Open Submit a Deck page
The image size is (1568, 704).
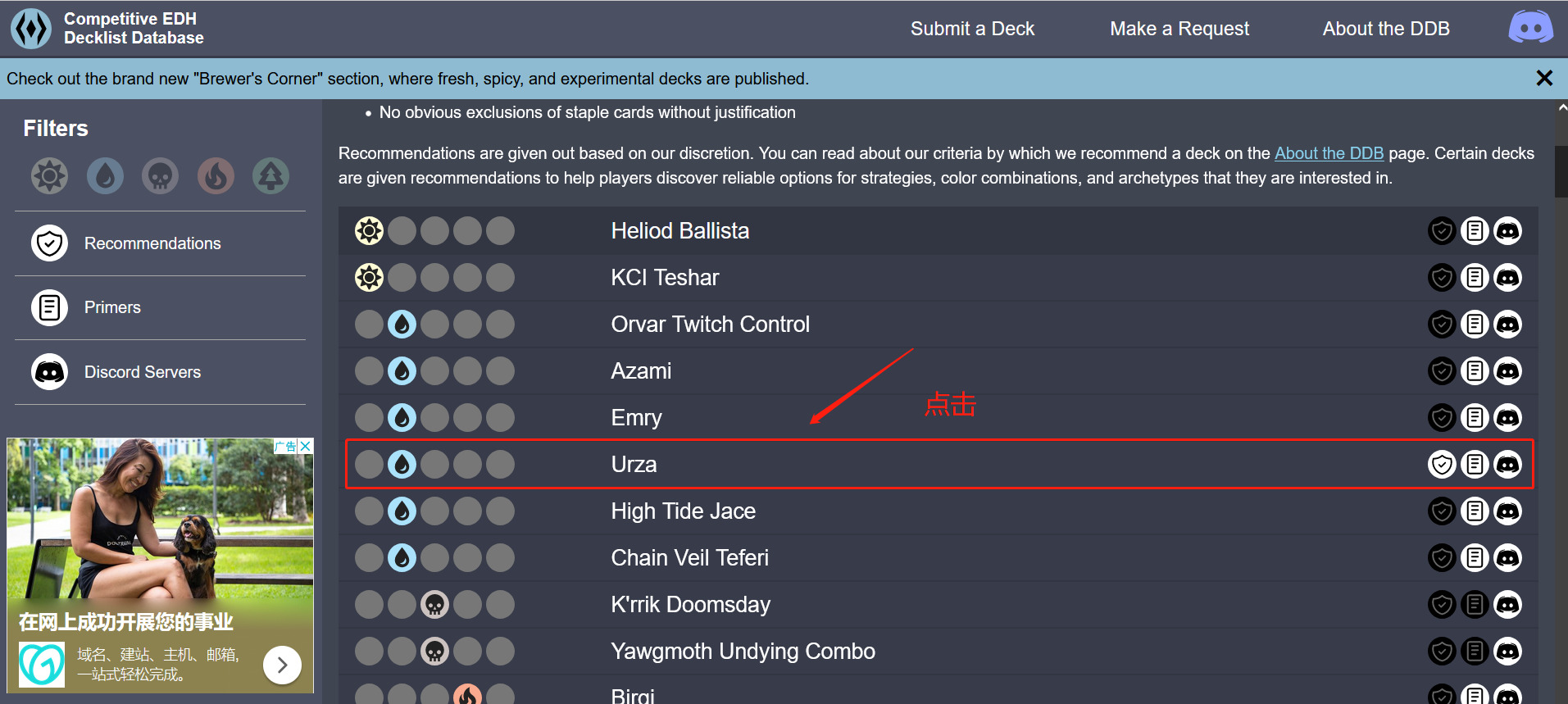972,29
